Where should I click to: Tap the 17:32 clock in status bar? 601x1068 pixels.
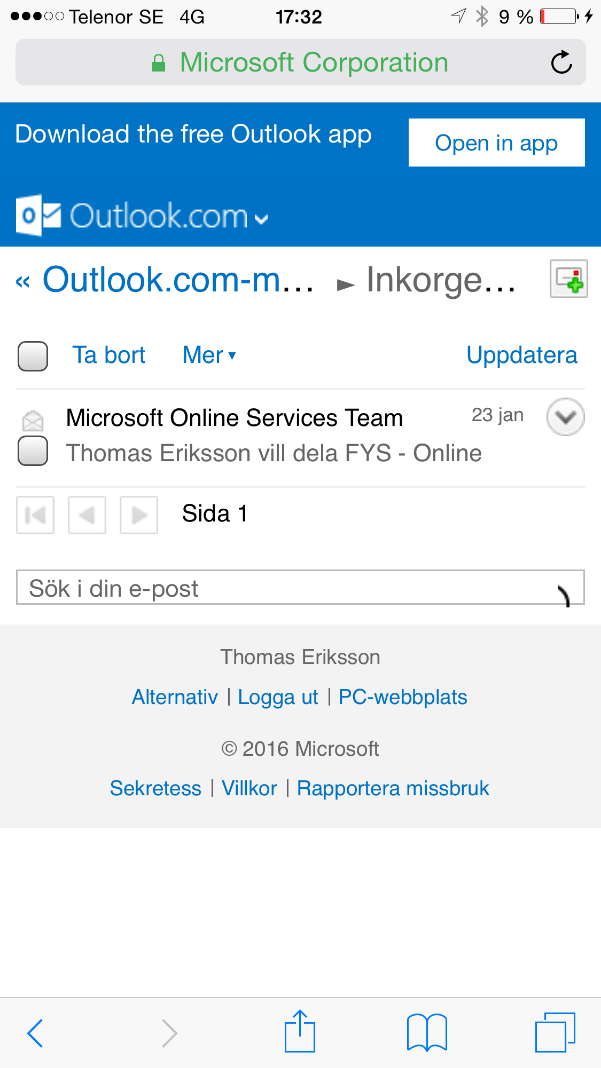[x=298, y=17]
